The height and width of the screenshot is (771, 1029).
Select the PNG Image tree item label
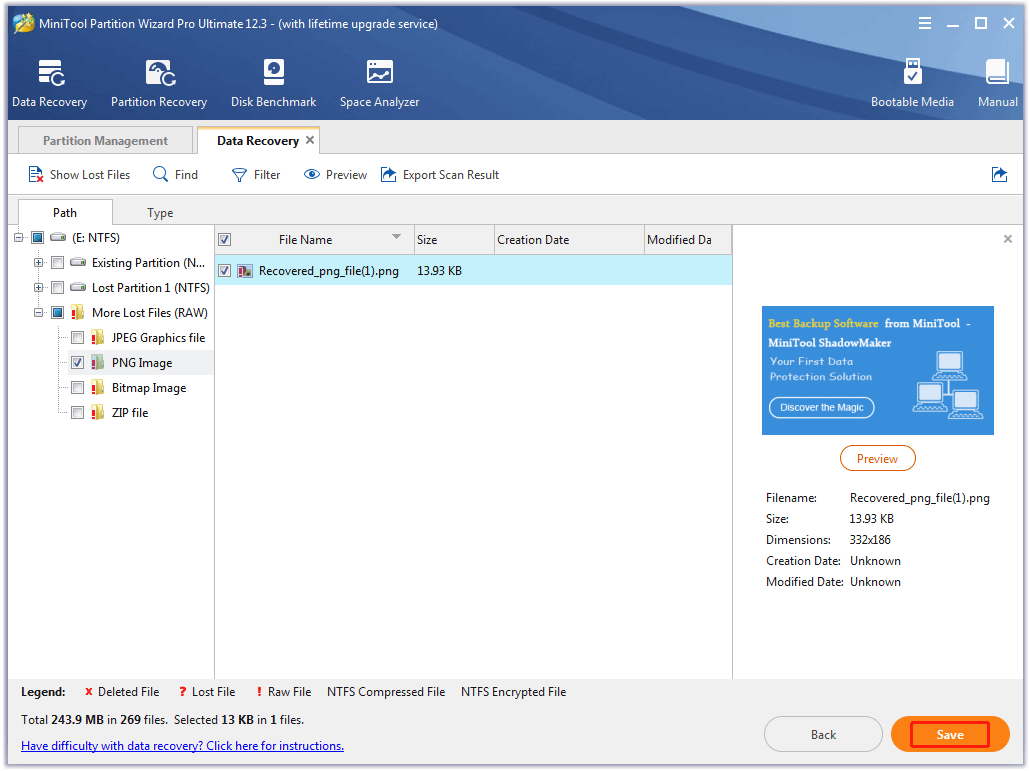coord(142,363)
